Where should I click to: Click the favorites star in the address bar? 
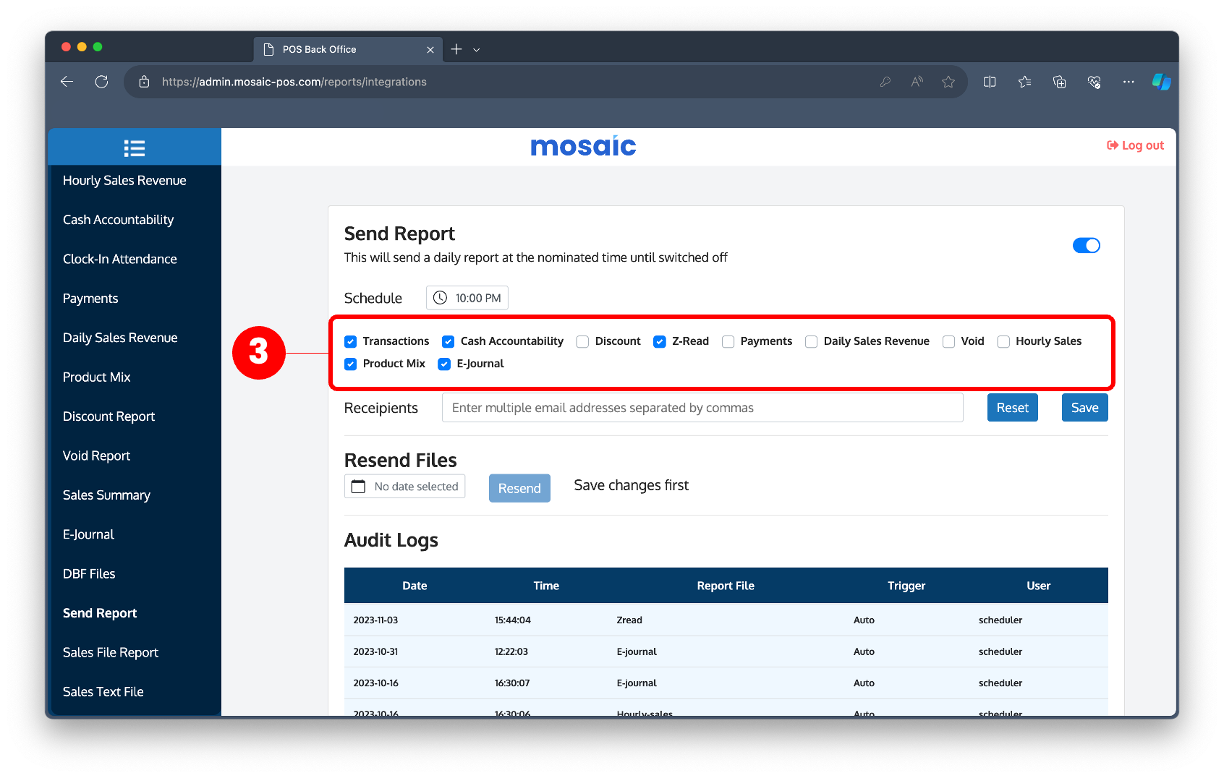(x=948, y=81)
